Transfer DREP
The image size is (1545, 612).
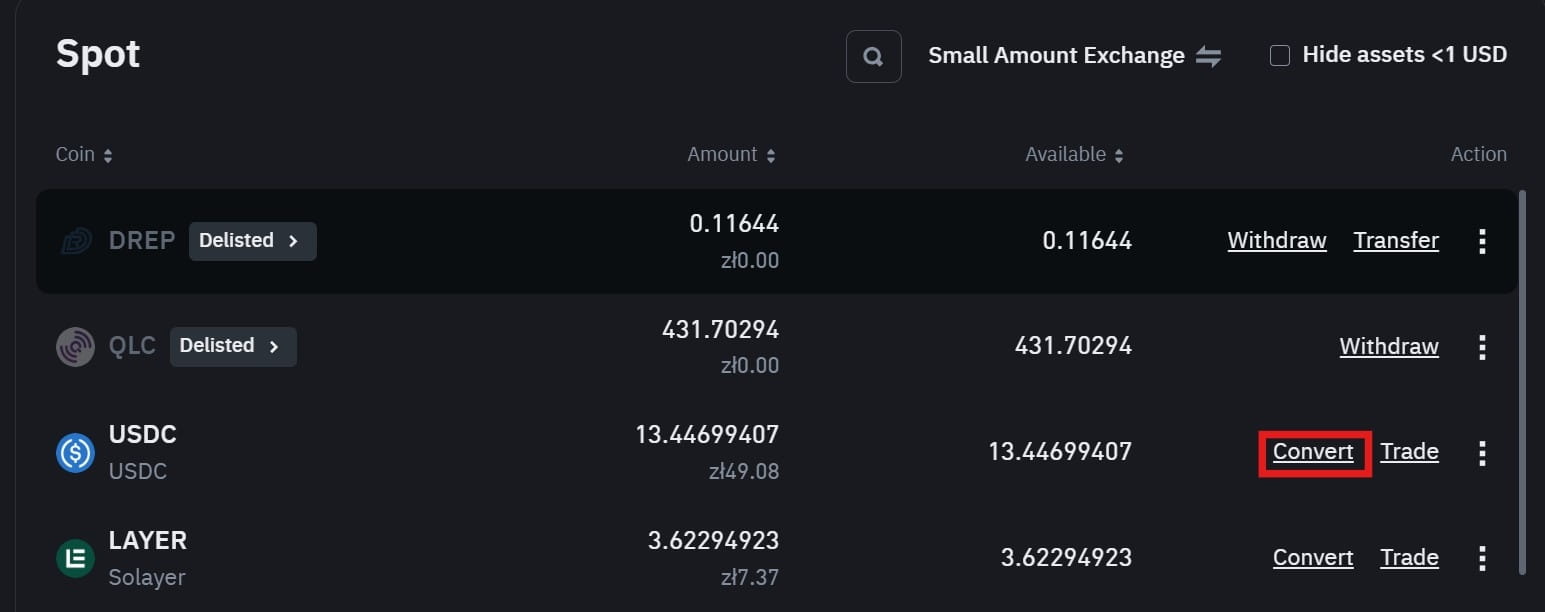point(1396,241)
